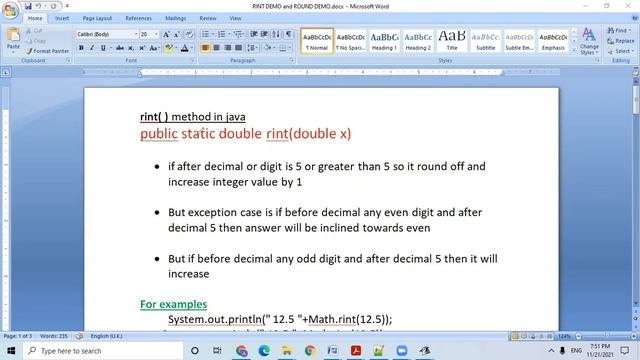Apply strikethrough formatting

coord(120,48)
